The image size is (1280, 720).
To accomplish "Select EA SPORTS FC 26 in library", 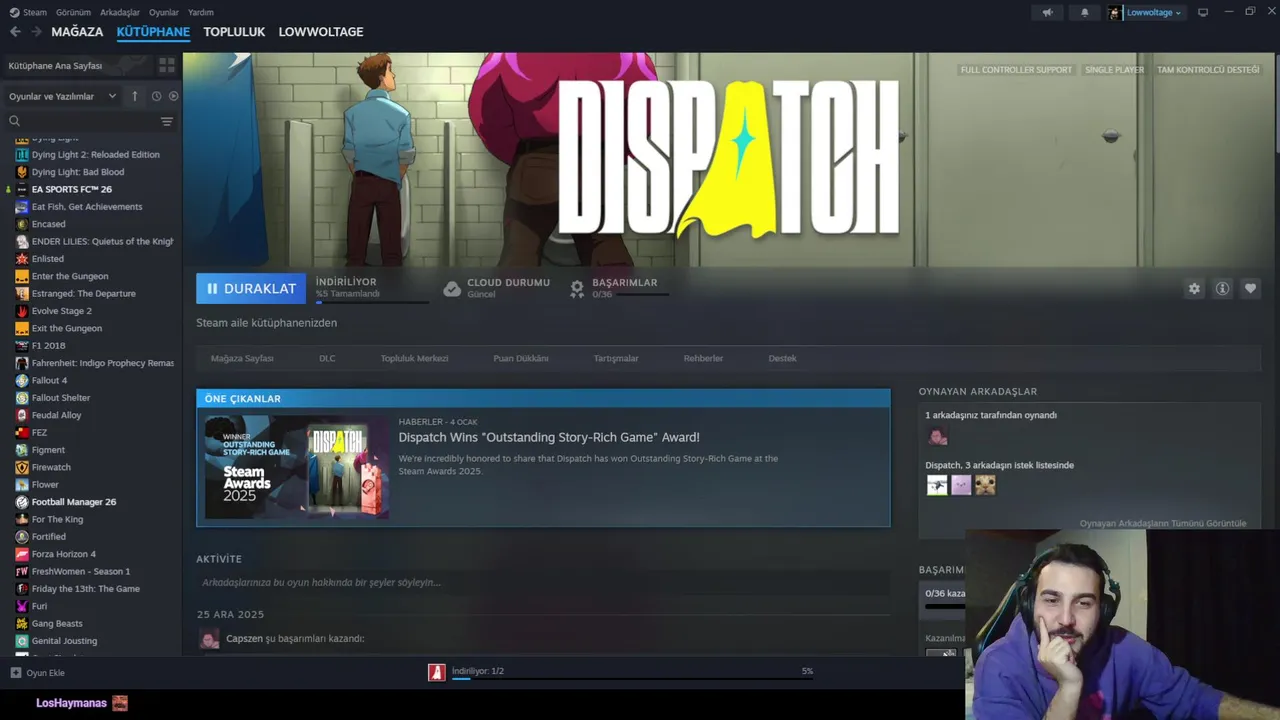I will [x=72, y=189].
